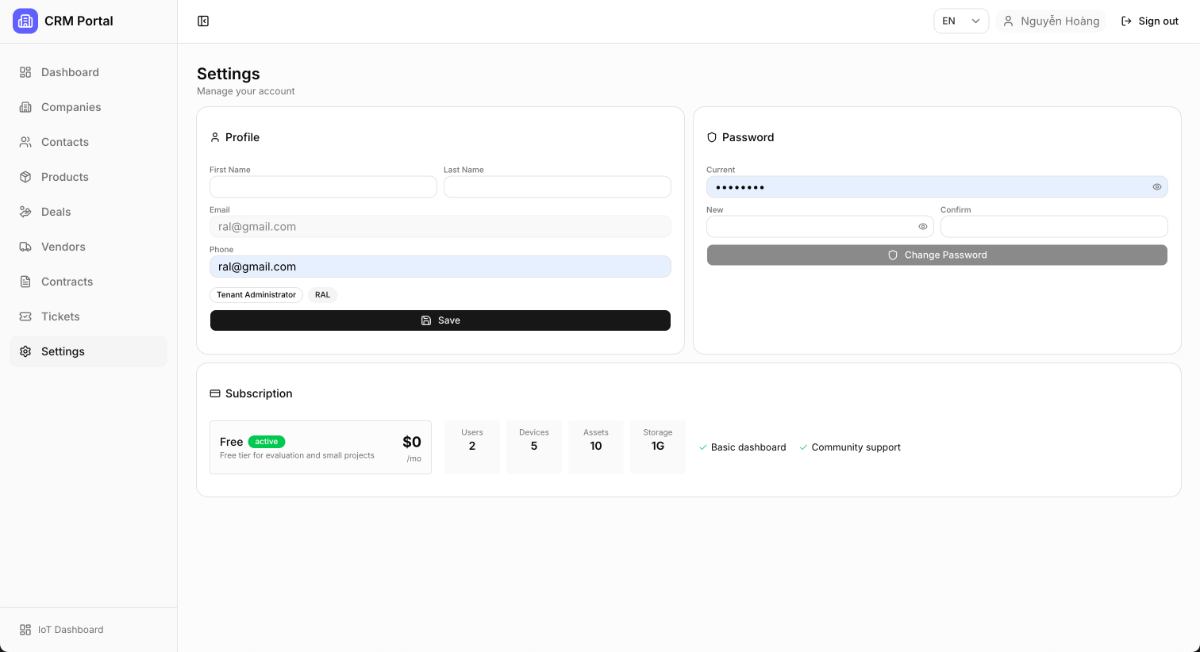Click the $0 price text
1200x652 pixels.
[x=412, y=442]
